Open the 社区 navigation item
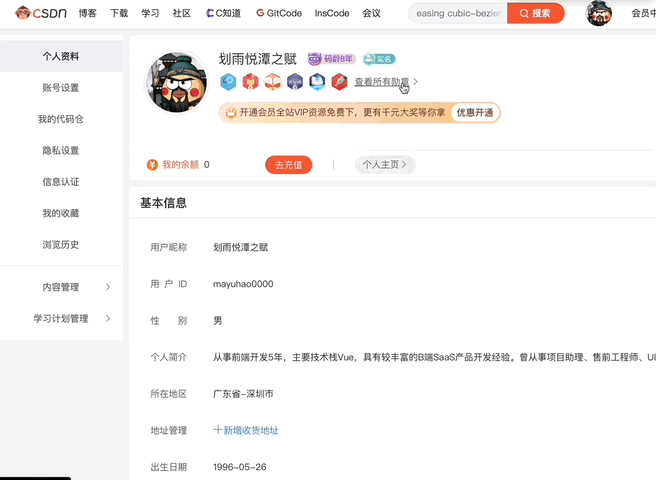Image resolution: width=656 pixels, height=480 pixels. click(182, 13)
